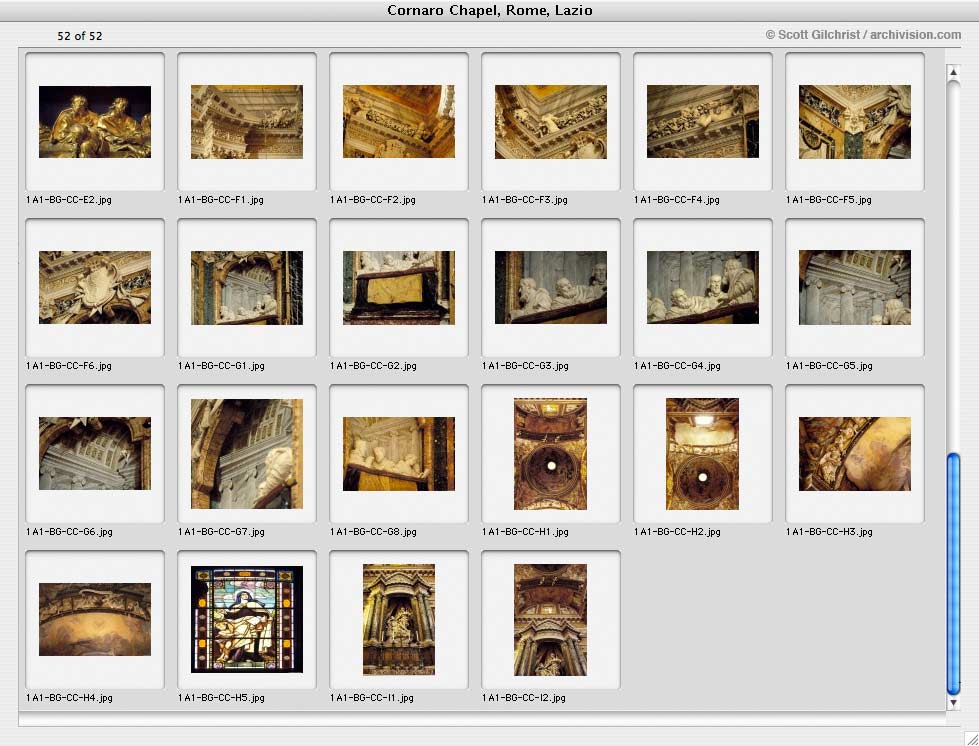Click the filename label 1A1-BG-CC-H2.jpg

[x=677, y=532]
